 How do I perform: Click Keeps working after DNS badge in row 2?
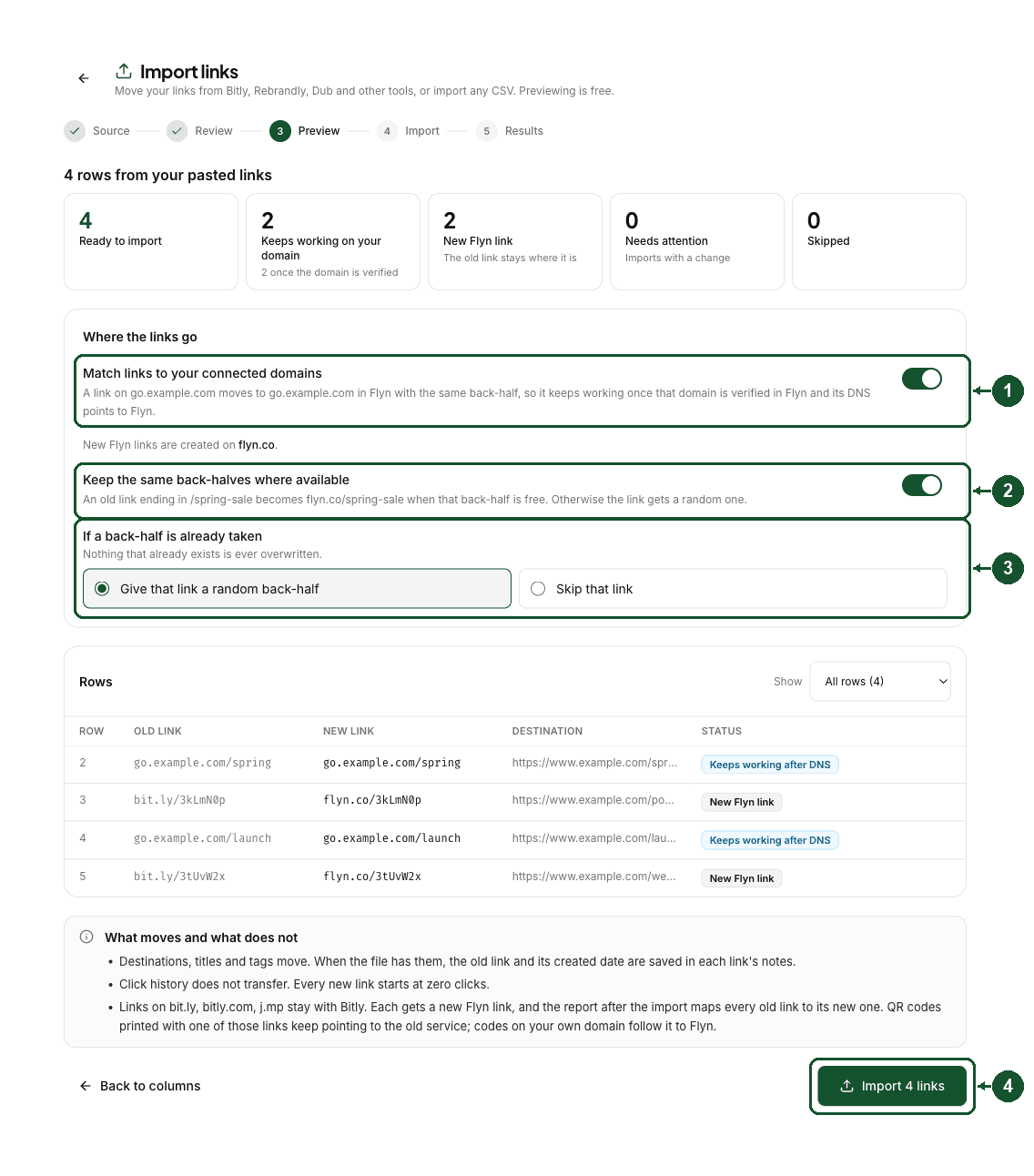point(770,765)
